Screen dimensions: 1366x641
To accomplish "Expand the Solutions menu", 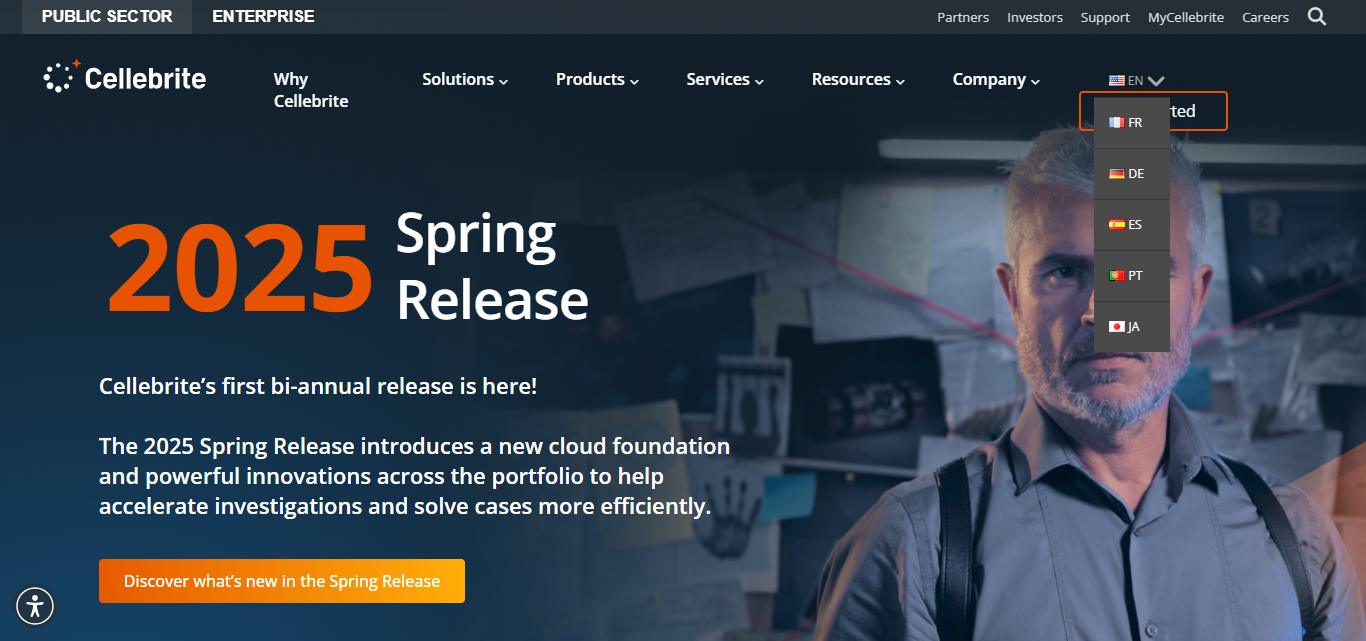I will click(465, 80).
